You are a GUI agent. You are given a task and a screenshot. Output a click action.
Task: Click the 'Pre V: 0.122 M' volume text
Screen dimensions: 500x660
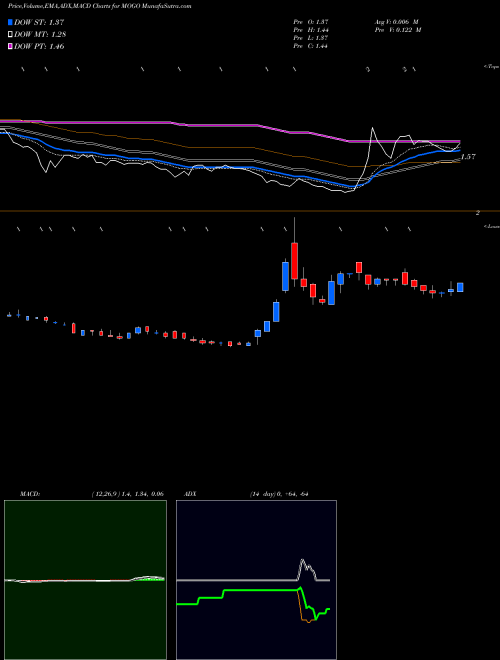398,30
